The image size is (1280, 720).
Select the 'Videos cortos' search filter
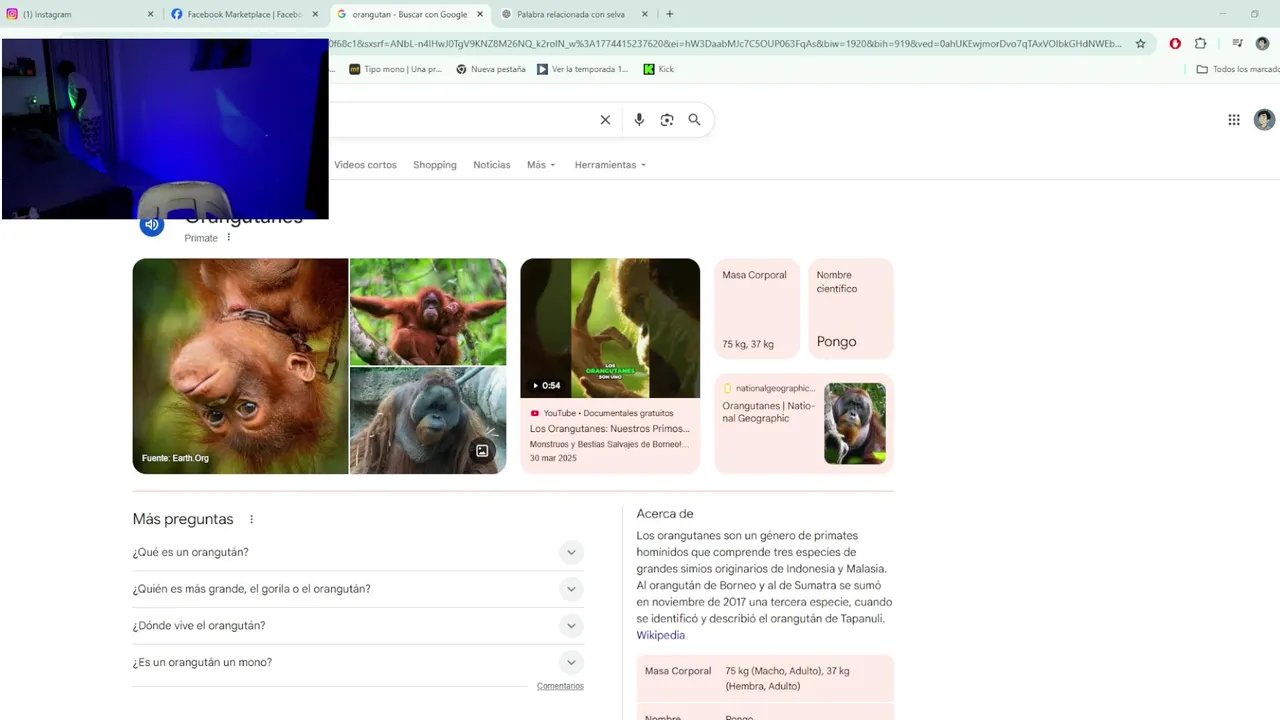pyautogui.click(x=365, y=165)
